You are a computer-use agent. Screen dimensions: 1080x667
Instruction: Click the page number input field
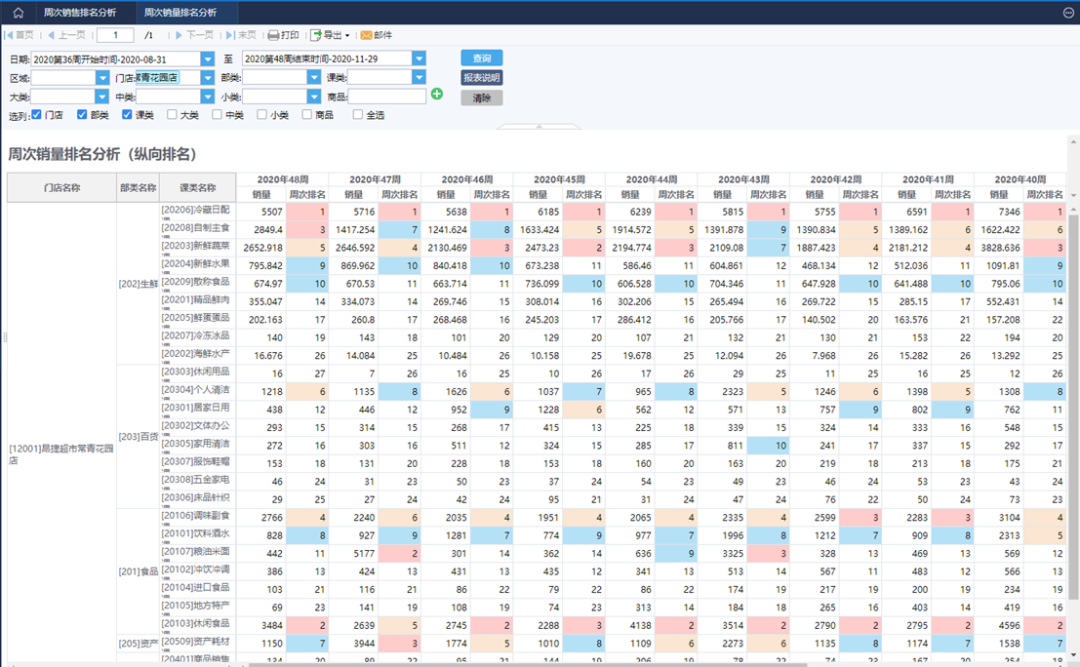point(116,35)
